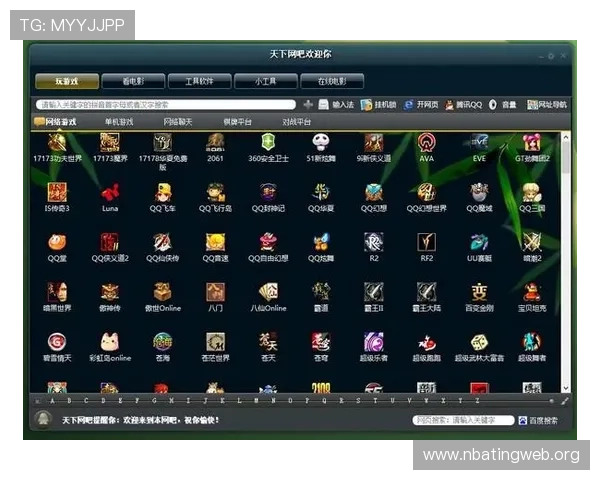This screenshot has height=480, width=600.
Task: Click the user avatar at bottom left
Action: (x=43, y=420)
